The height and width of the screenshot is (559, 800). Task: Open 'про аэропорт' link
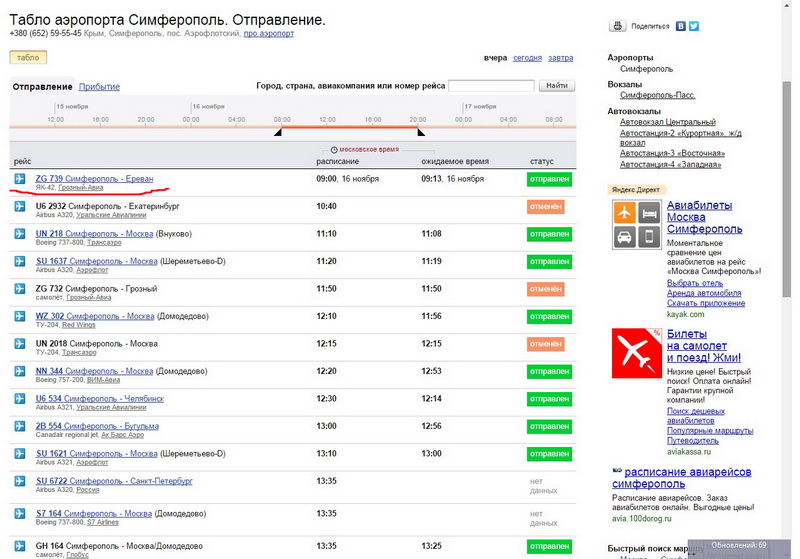[268, 33]
